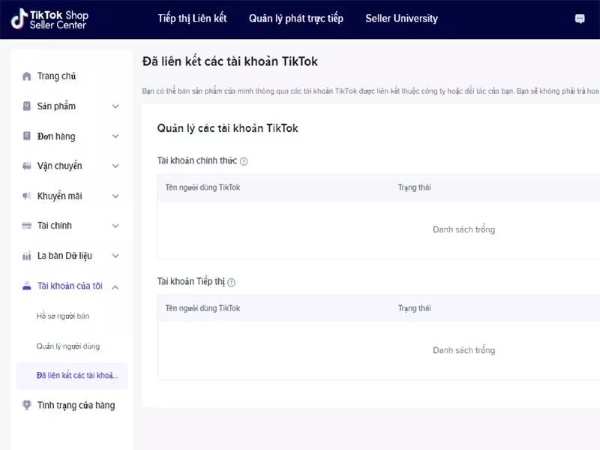
Task: Open Tiếp thị Liên kết in top navigation
Action: pyautogui.click(x=192, y=18)
